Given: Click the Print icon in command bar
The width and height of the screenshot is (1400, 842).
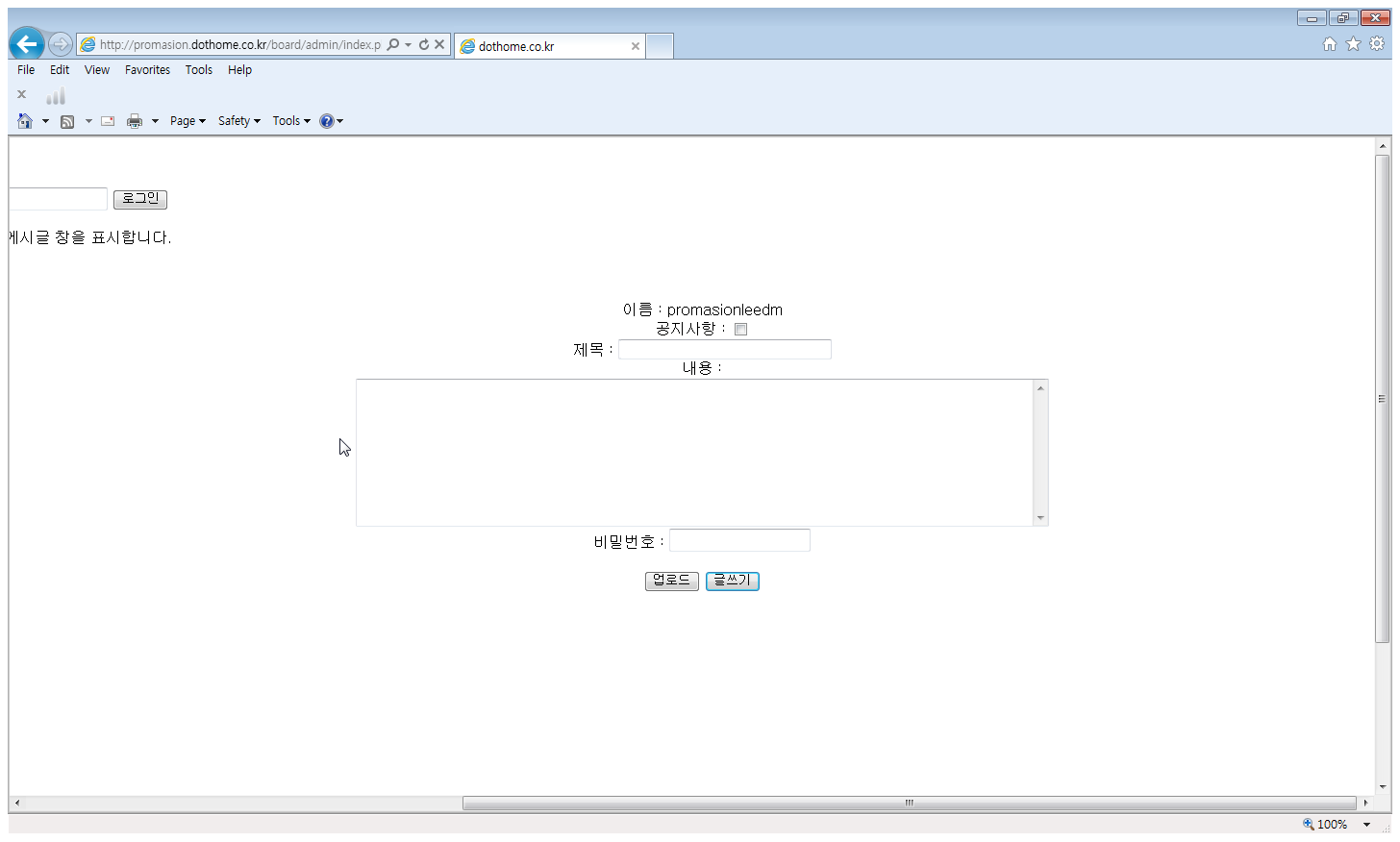Looking at the screenshot, I should tap(135, 121).
